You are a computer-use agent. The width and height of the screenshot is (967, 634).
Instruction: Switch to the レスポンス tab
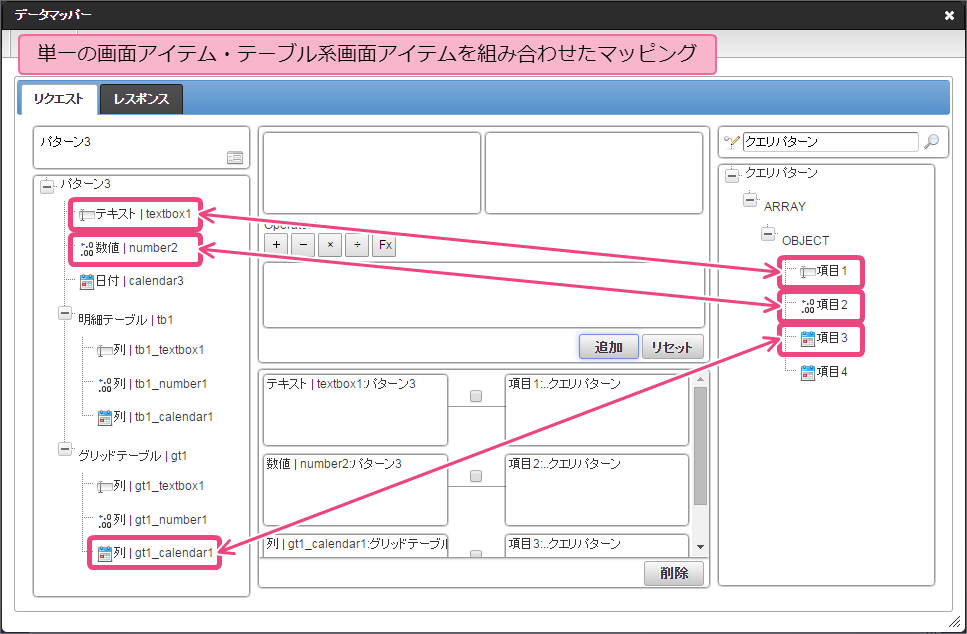(141, 100)
